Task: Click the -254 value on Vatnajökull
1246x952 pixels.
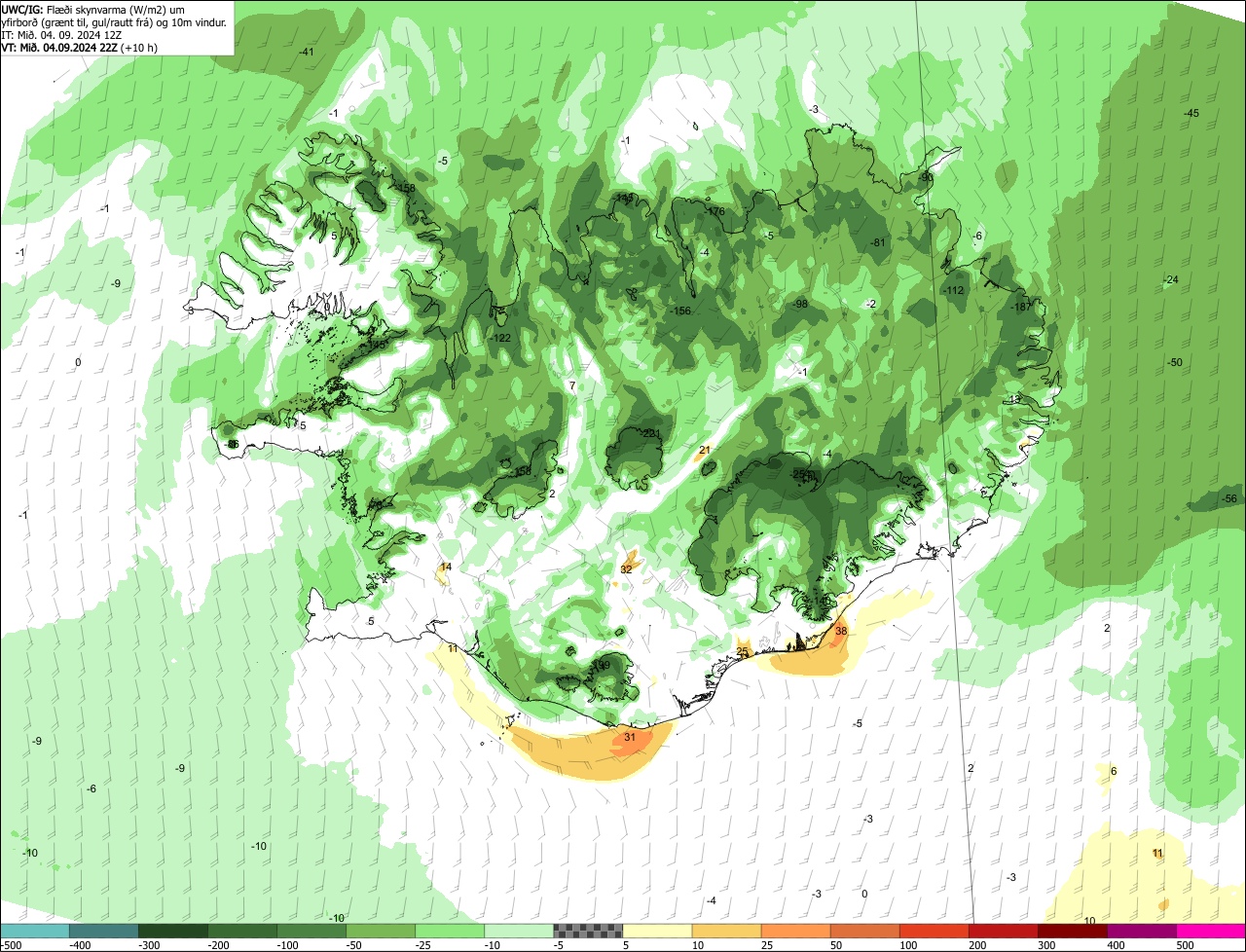Action: pos(802,474)
